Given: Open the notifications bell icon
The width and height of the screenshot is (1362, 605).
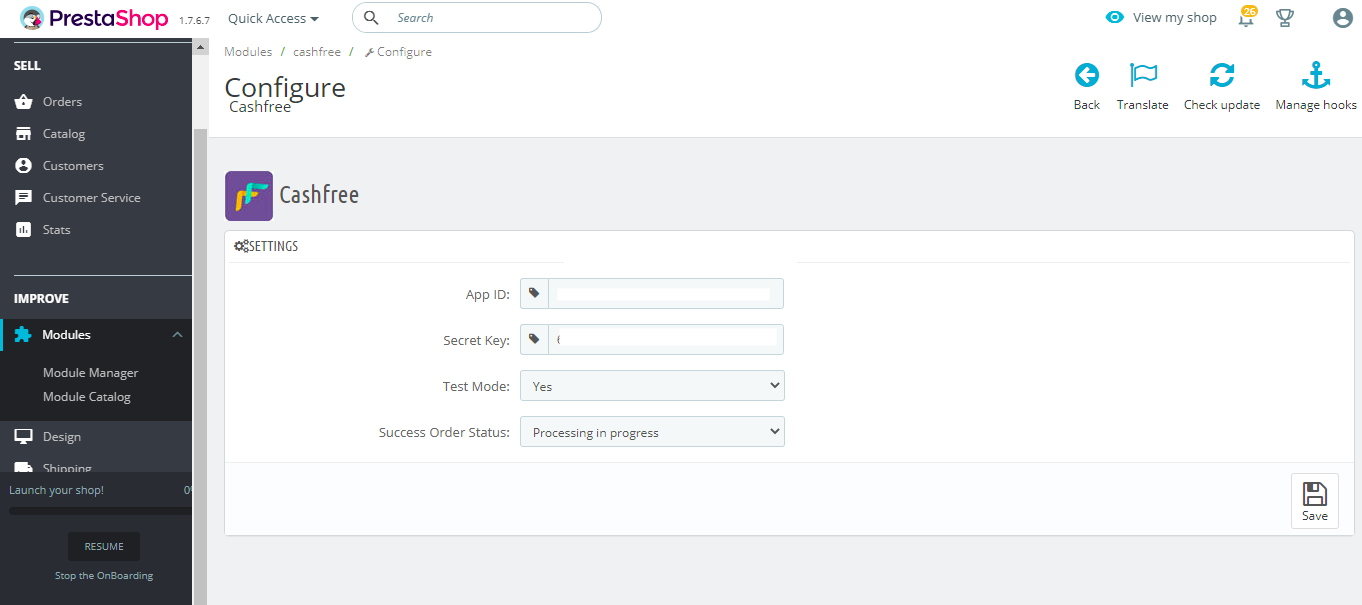Looking at the screenshot, I should coord(1246,18).
